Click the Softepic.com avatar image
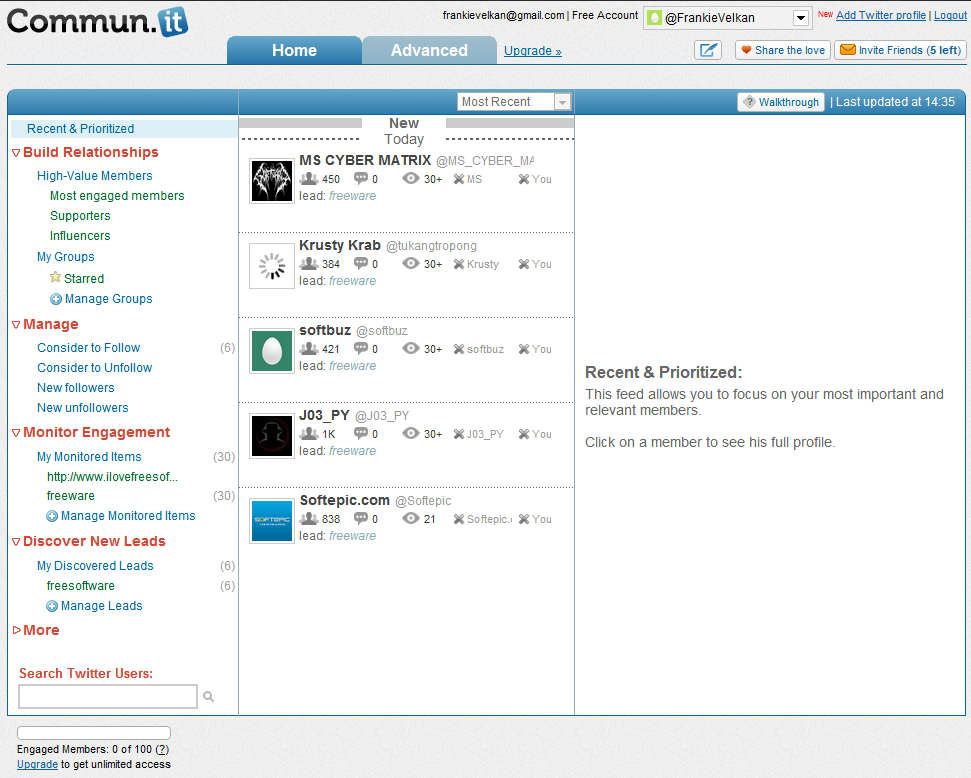The height and width of the screenshot is (778, 971). [271, 521]
